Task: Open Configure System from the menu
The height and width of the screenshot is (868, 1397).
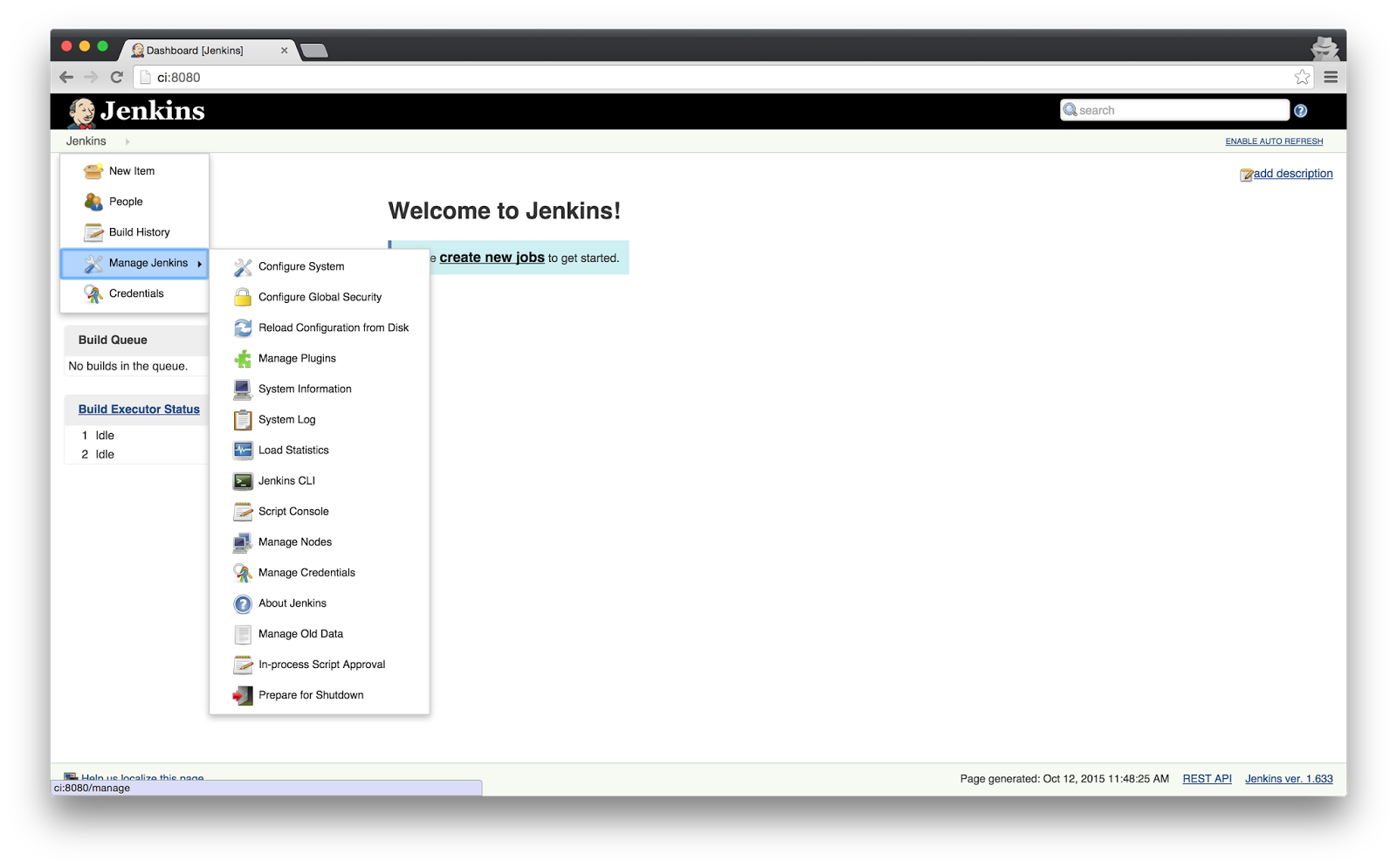Action: (301, 267)
